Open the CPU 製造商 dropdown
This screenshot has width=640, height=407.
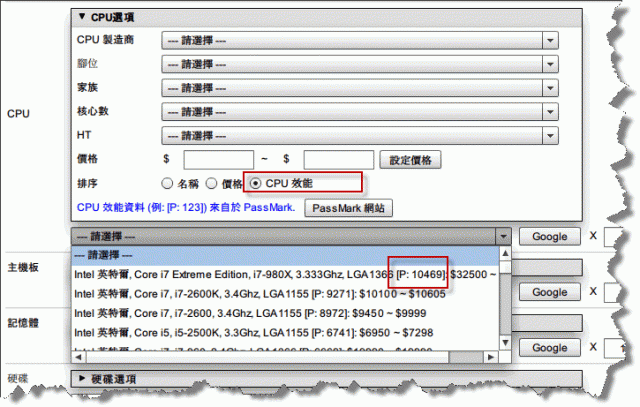click(x=360, y=40)
